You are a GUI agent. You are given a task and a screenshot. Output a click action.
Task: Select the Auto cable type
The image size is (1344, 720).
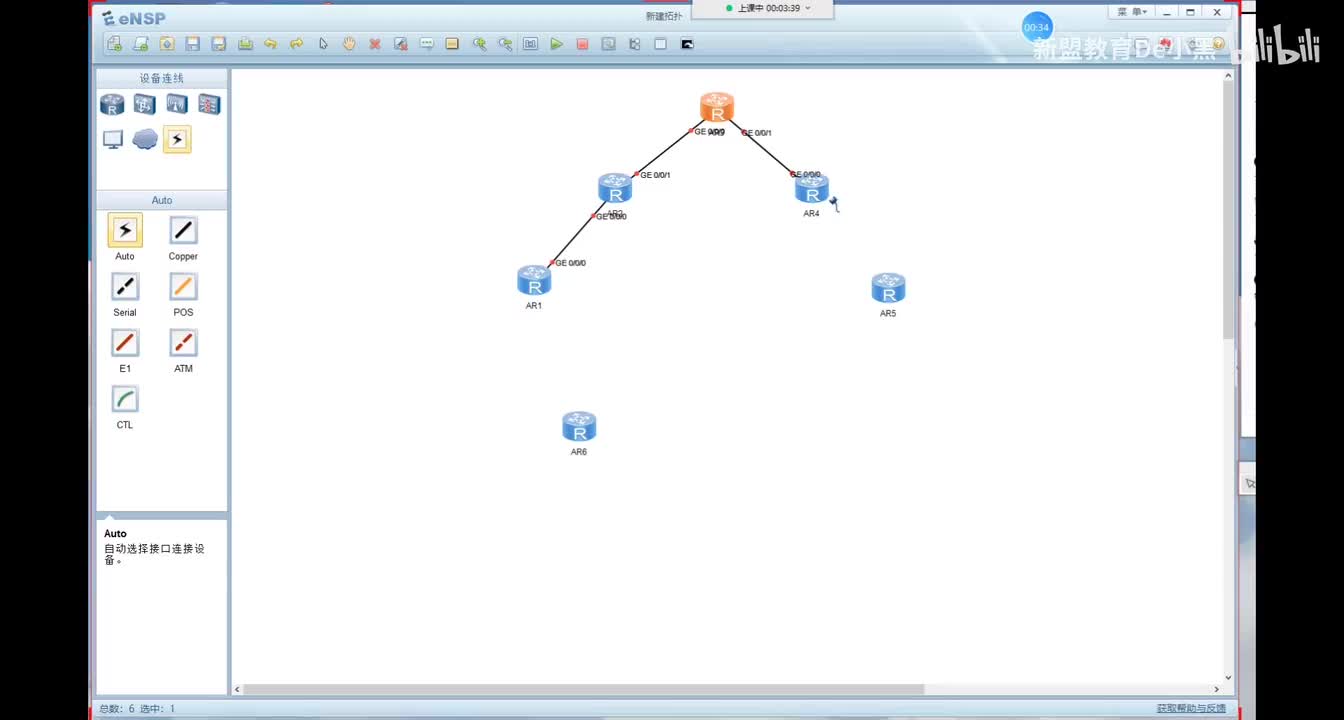pyautogui.click(x=125, y=231)
